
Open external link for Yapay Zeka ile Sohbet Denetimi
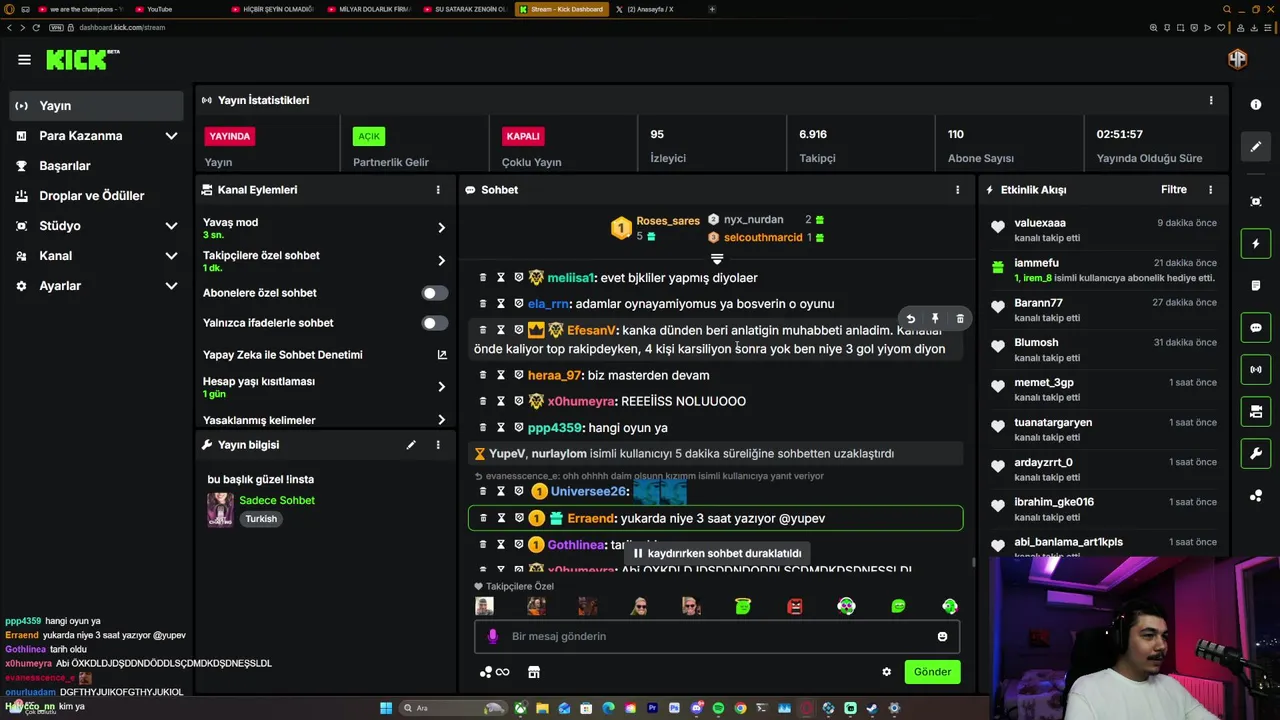442,355
